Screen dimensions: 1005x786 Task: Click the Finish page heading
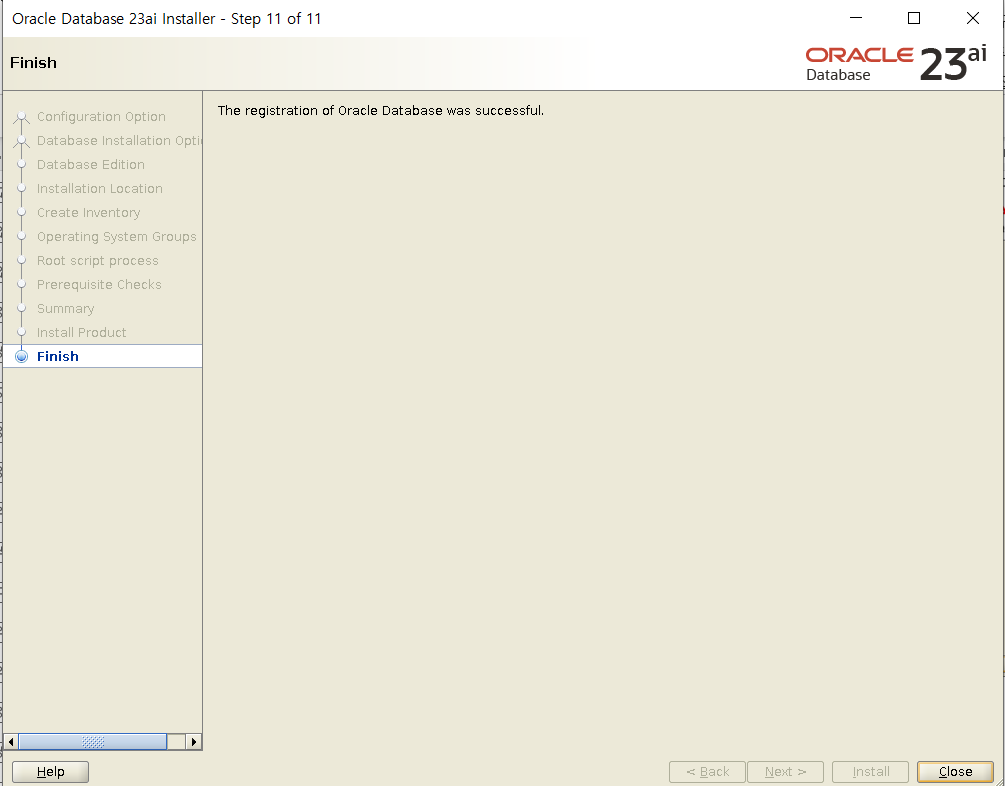33,63
